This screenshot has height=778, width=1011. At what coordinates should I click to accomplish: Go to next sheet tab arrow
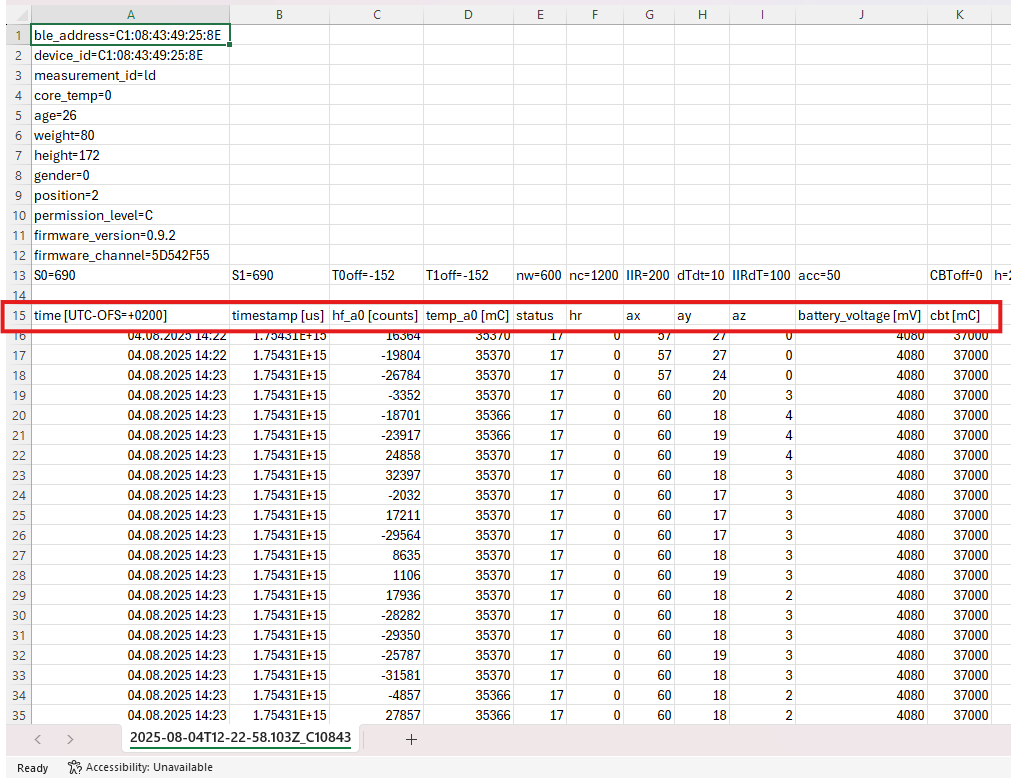70,739
